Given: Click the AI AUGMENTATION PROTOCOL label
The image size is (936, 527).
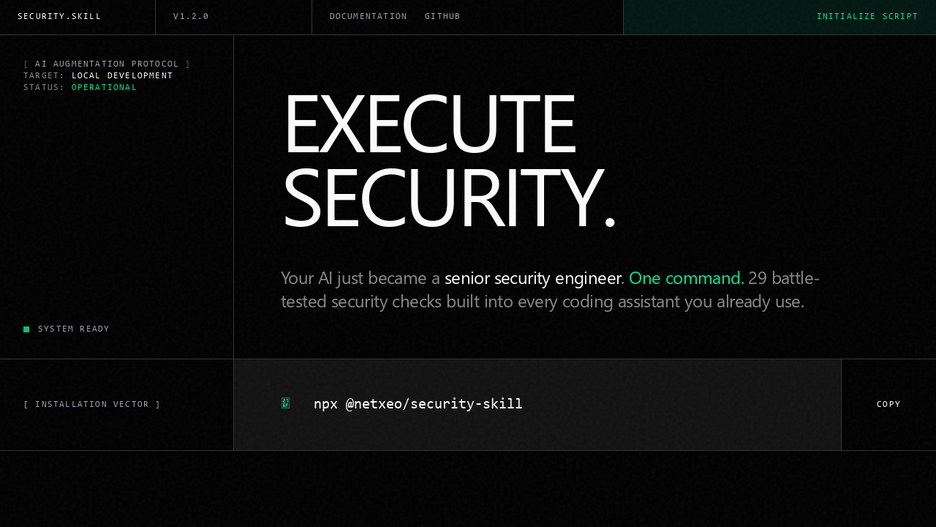Looking at the screenshot, I should [x=106, y=64].
